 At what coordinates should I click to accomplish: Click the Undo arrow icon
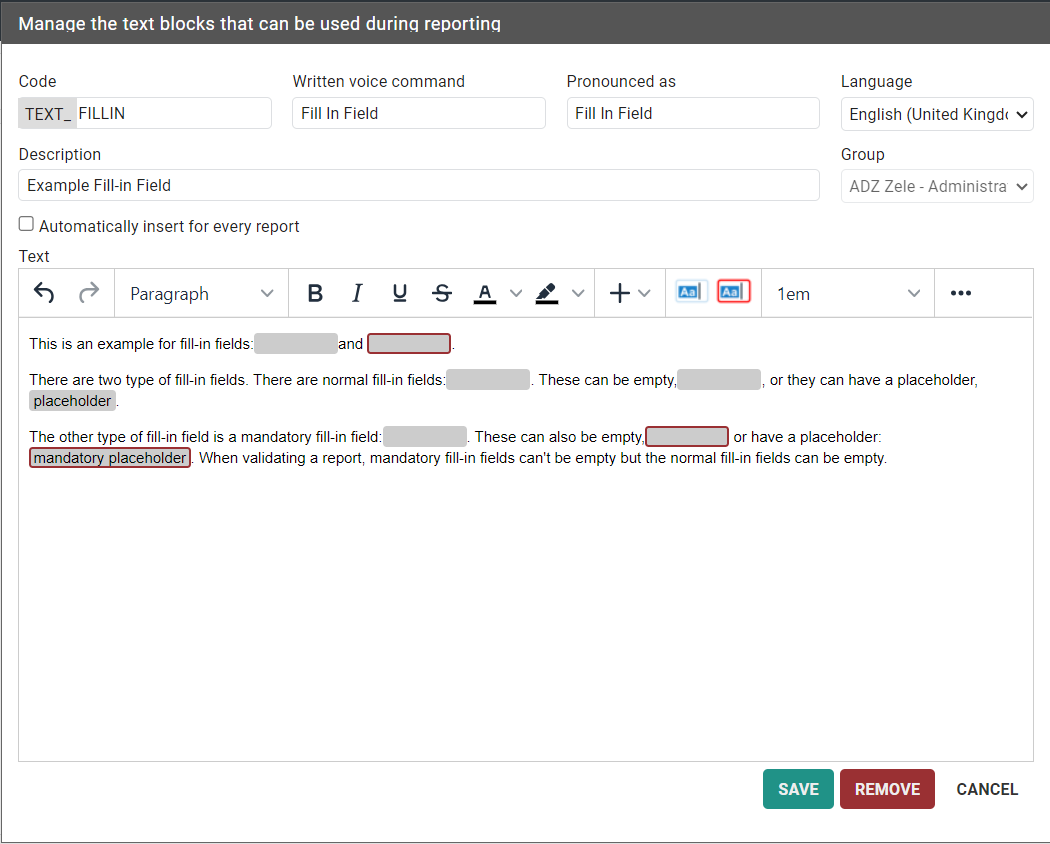pos(44,293)
